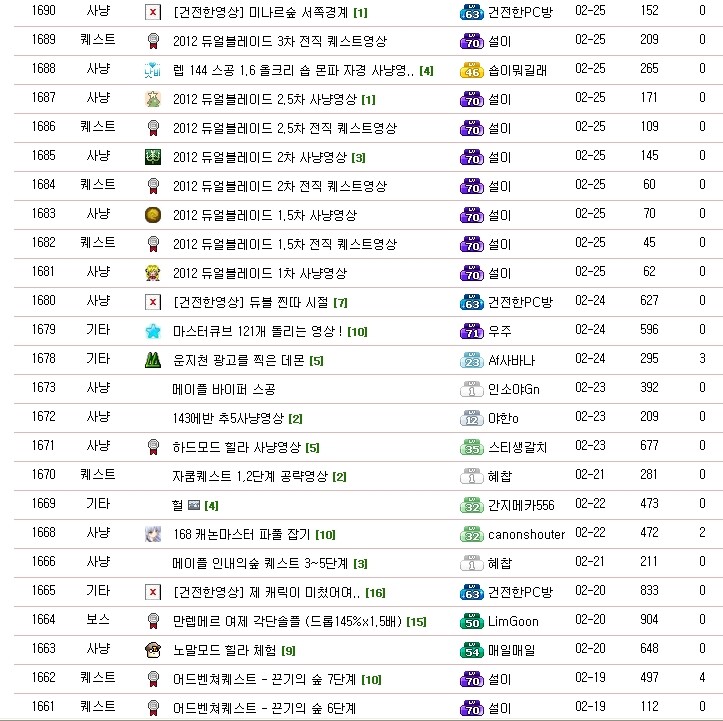Open post '노말모드 힐라 체험'
Viewport: 723px width, 721px height.
tap(225, 650)
